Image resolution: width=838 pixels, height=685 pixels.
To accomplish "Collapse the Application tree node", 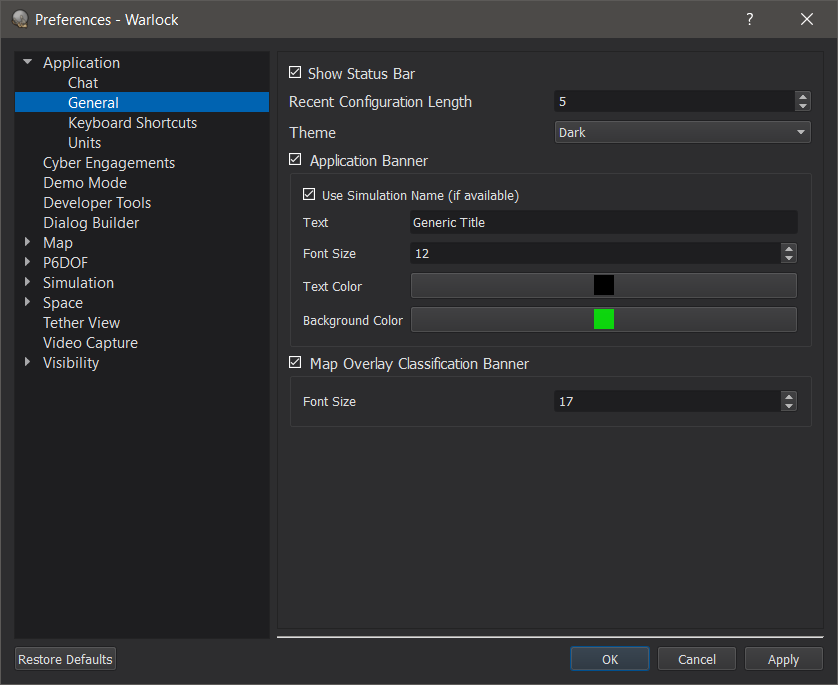I will (28, 62).
